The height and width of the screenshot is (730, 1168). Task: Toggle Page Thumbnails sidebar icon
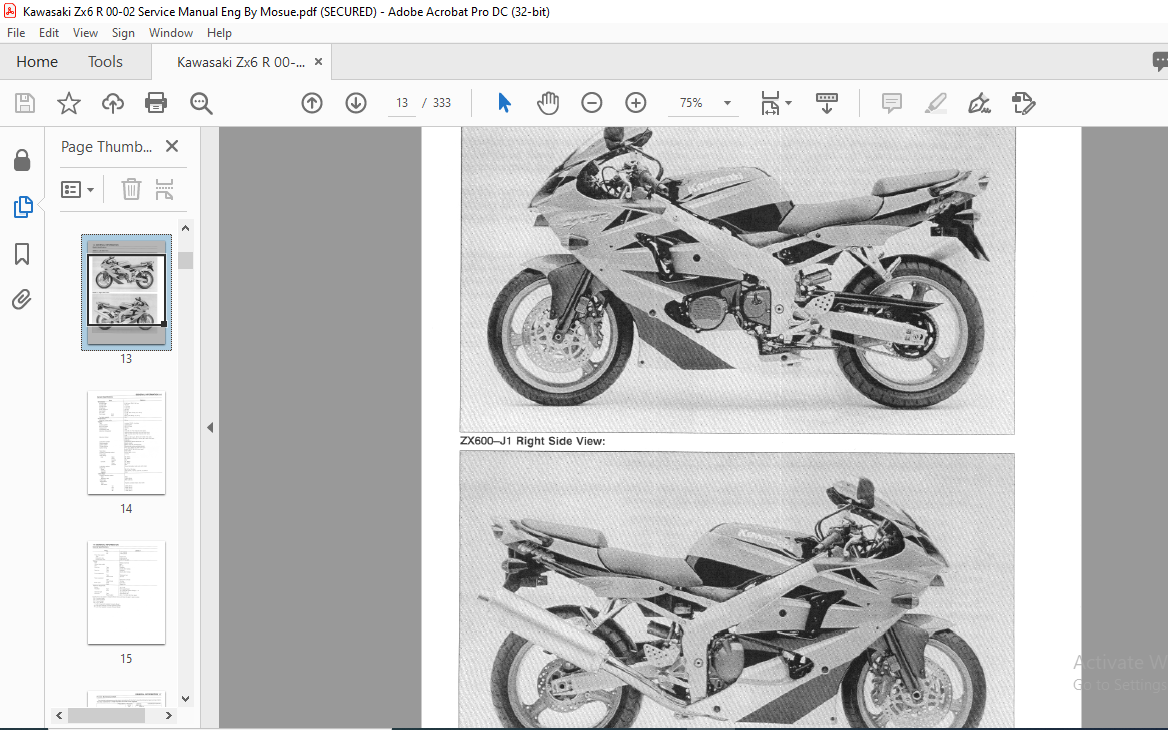click(22, 207)
